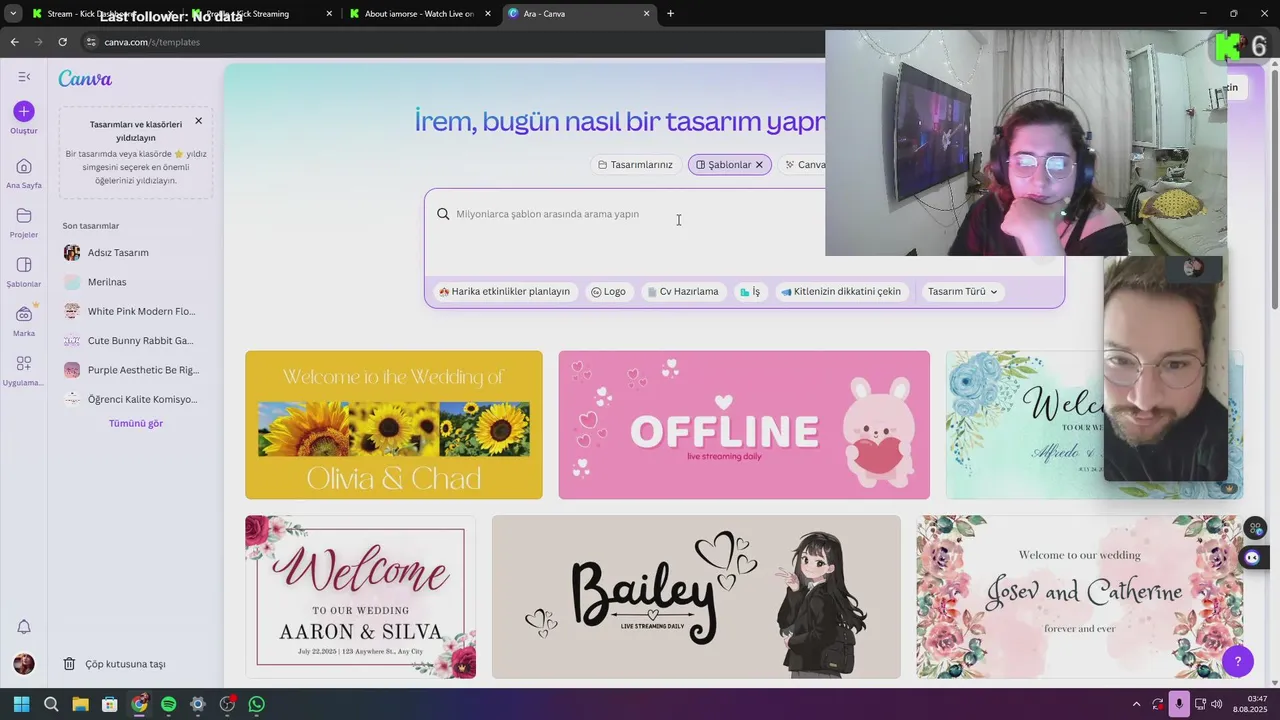Click Tümünü gör link

coord(136,424)
